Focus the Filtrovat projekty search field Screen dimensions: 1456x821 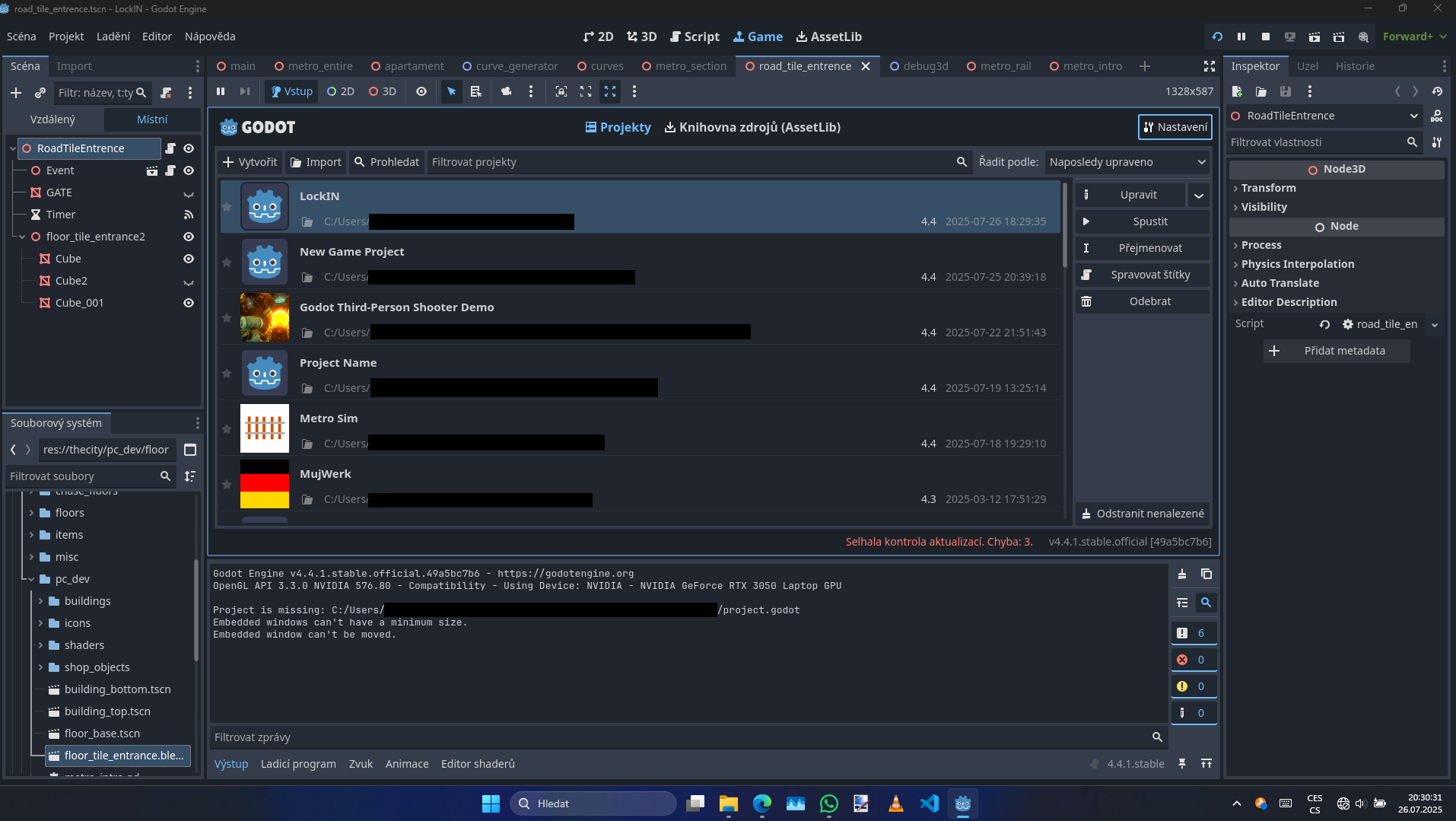(x=699, y=162)
